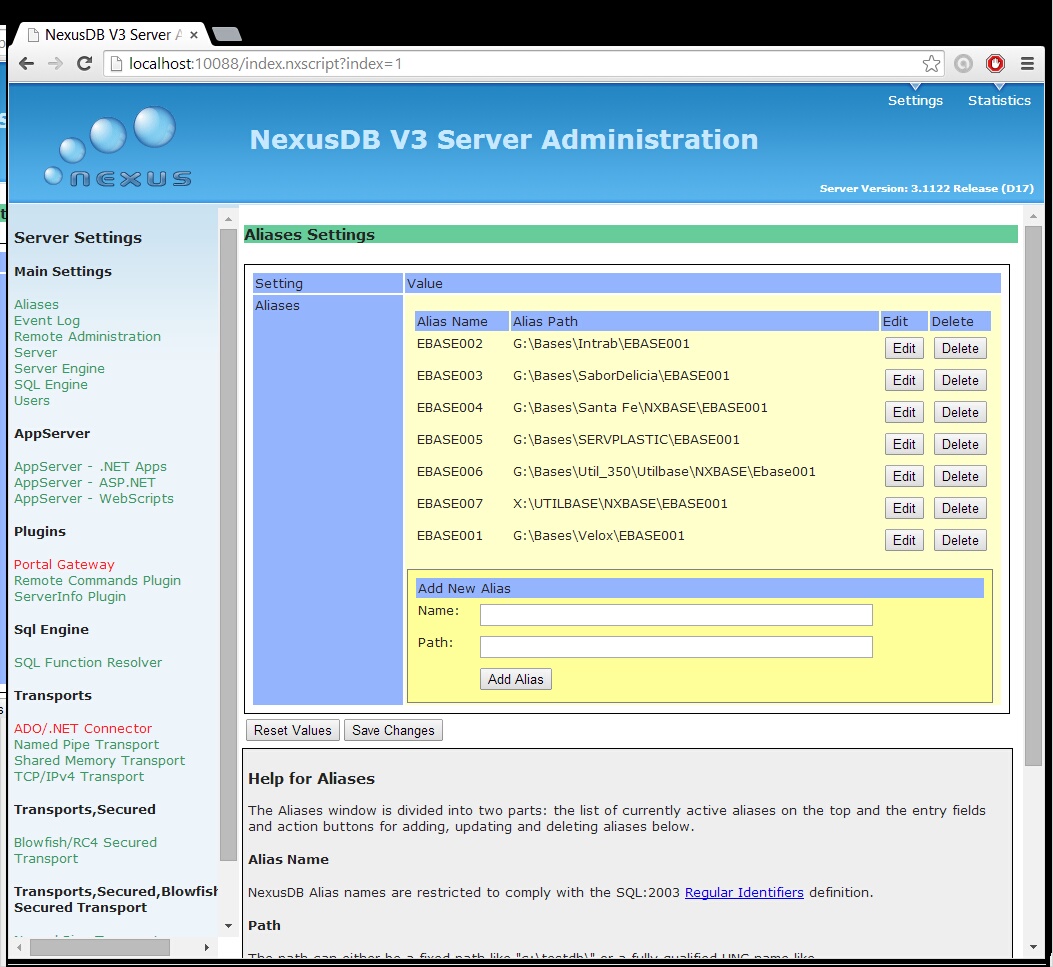The width and height of the screenshot is (1053, 967).
Task: Click the red stop-sign extension icon
Action: point(995,64)
